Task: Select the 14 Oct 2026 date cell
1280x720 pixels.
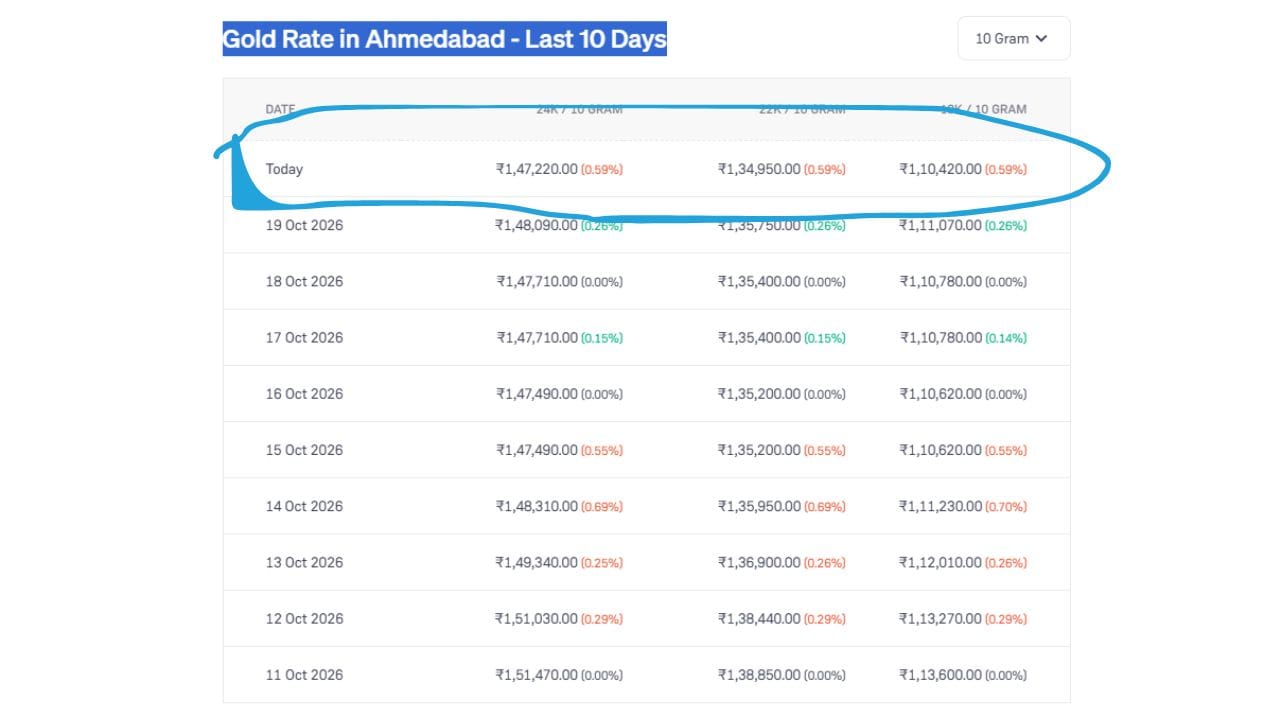Action: pos(304,506)
